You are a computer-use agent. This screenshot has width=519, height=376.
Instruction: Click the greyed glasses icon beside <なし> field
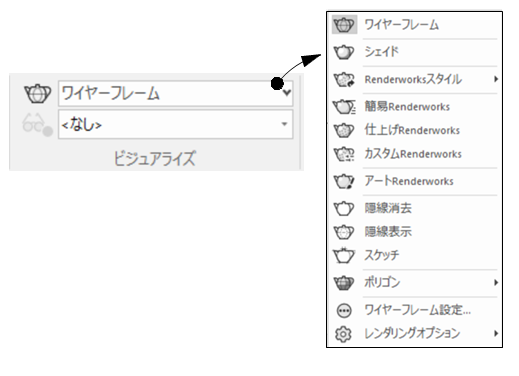click(37, 124)
